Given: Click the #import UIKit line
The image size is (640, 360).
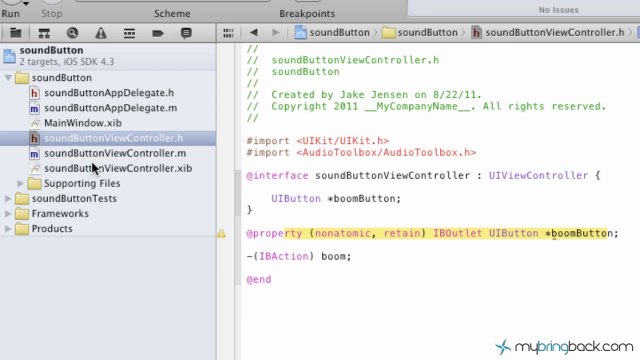Looking at the screenshot, I should tap(318, 141).
